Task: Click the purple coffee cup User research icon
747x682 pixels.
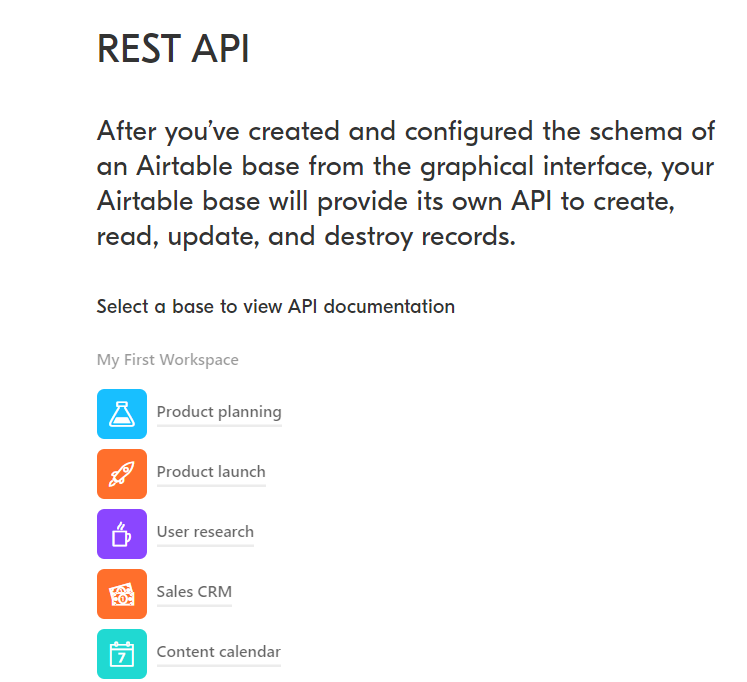Action: click(x=122, y=534)
